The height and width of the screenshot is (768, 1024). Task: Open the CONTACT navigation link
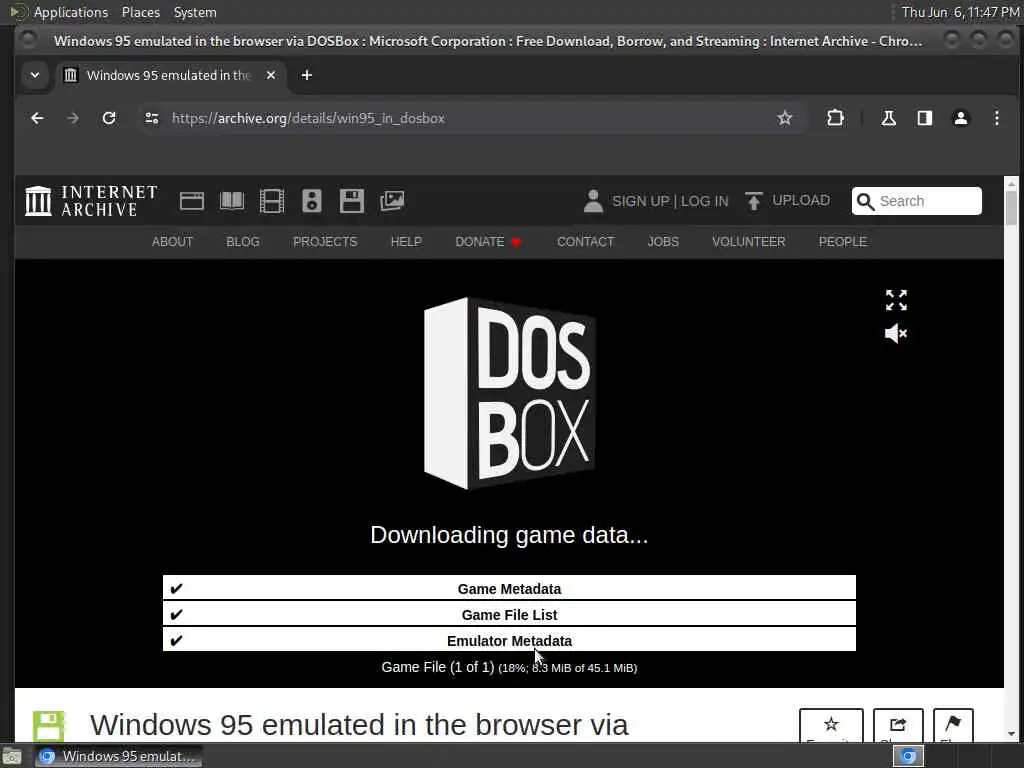586,242
